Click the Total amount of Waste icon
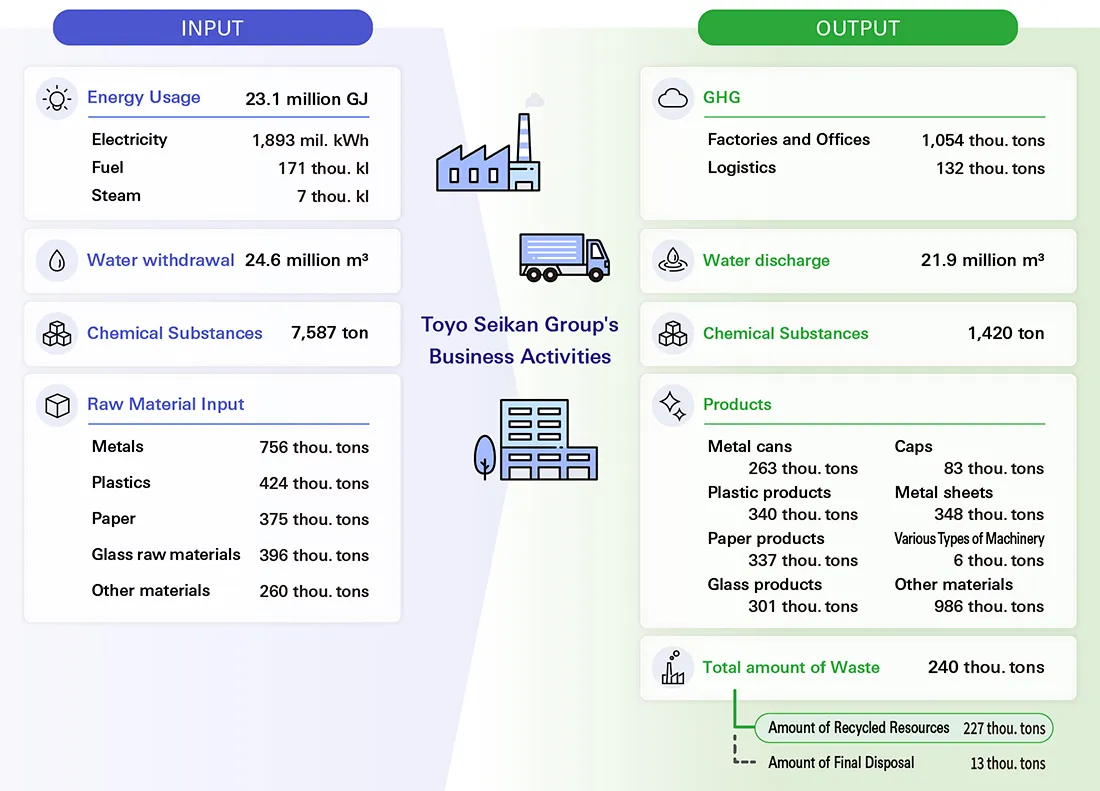Image resolution: width=1100 pixels, height=791 pixels. pos(672,668)
